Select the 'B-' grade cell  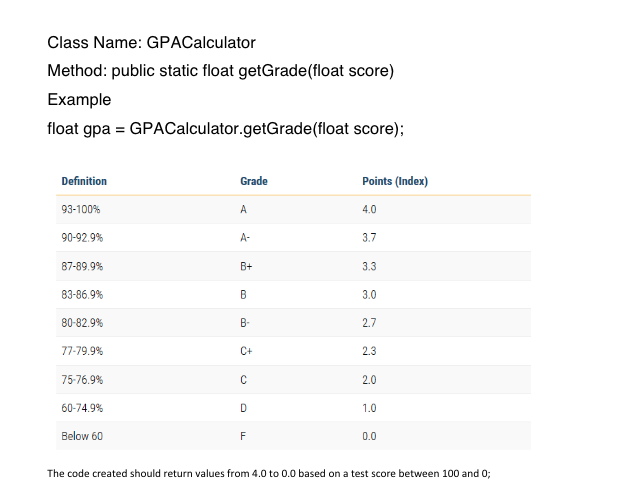pos(245,323)
